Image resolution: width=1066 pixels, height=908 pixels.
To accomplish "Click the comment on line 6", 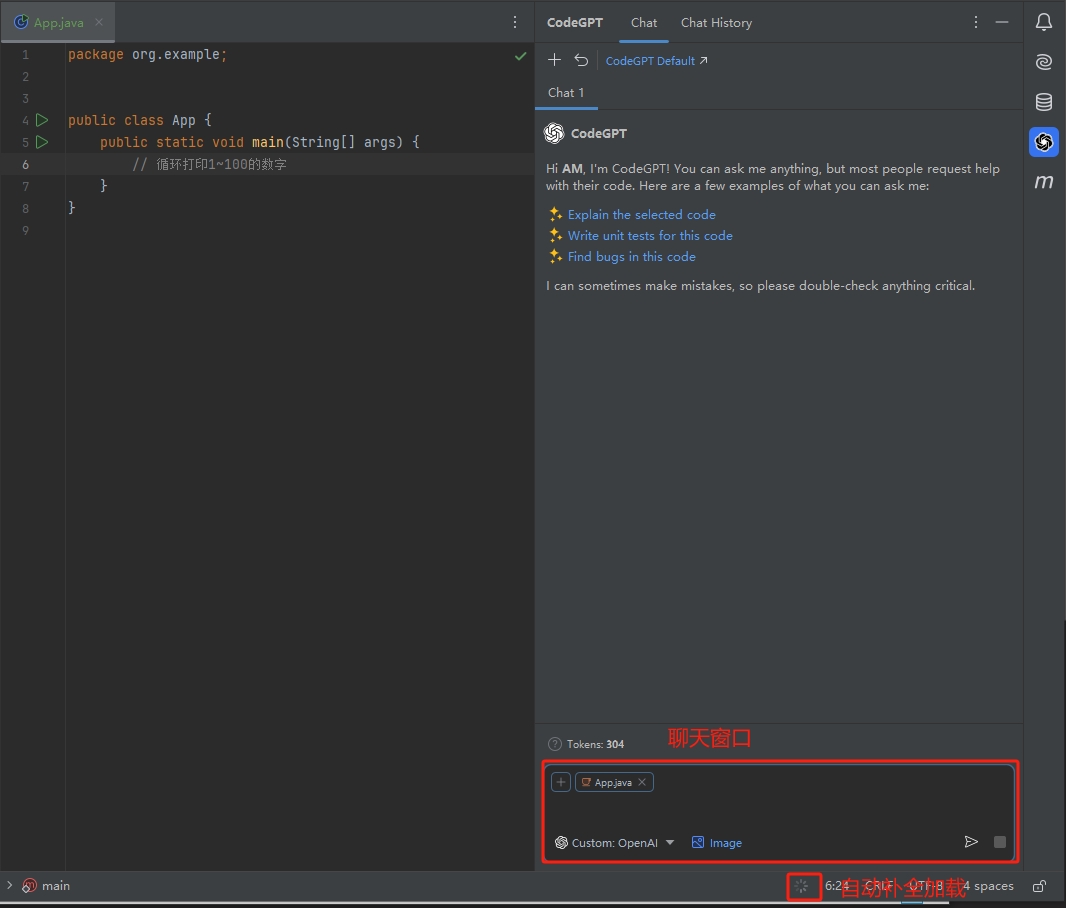I will pos(209,164).
